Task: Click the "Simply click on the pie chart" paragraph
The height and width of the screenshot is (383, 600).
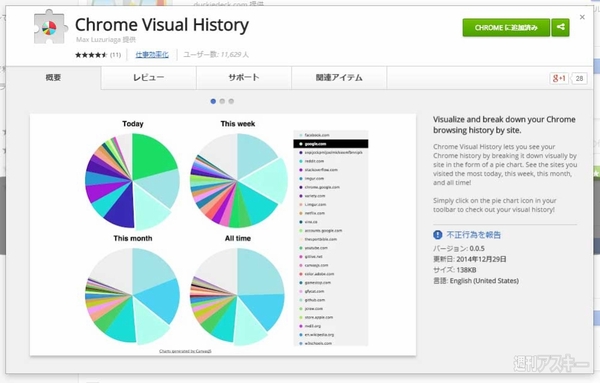Action: point(495,205)
